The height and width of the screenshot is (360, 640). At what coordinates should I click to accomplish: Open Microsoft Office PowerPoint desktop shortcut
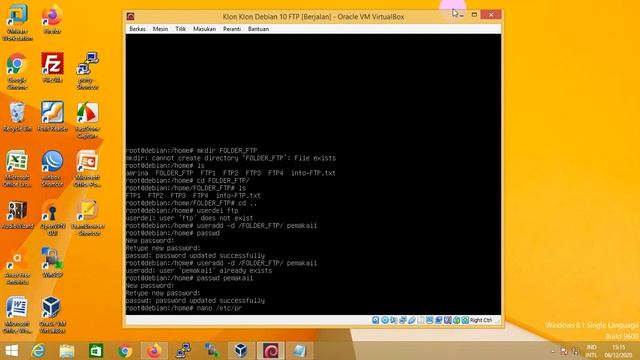point(87,169)
